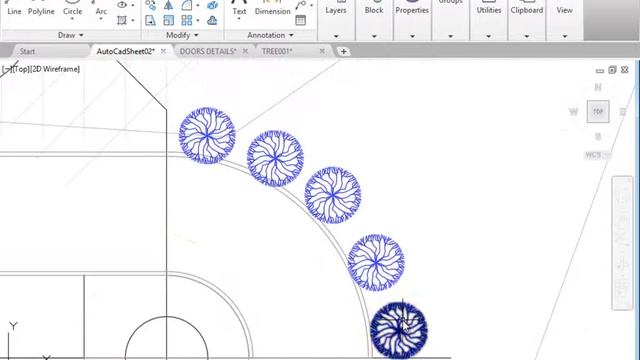Open the Layers panel dropdown arrow
The height and width of the screenshot is (360, 640).
(336, 36)
